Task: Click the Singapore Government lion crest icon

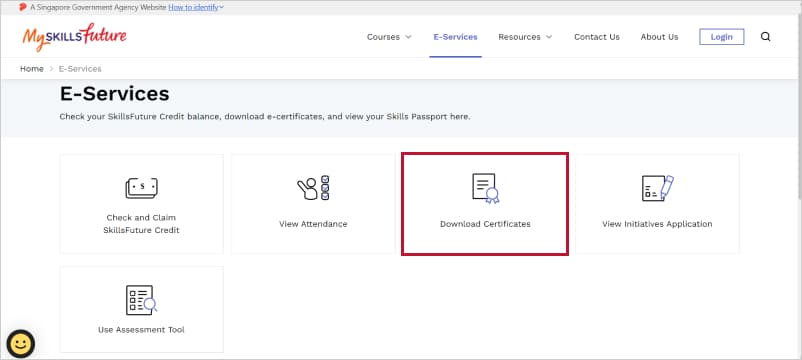Action: pyautogui.click(x=23, y=7)
